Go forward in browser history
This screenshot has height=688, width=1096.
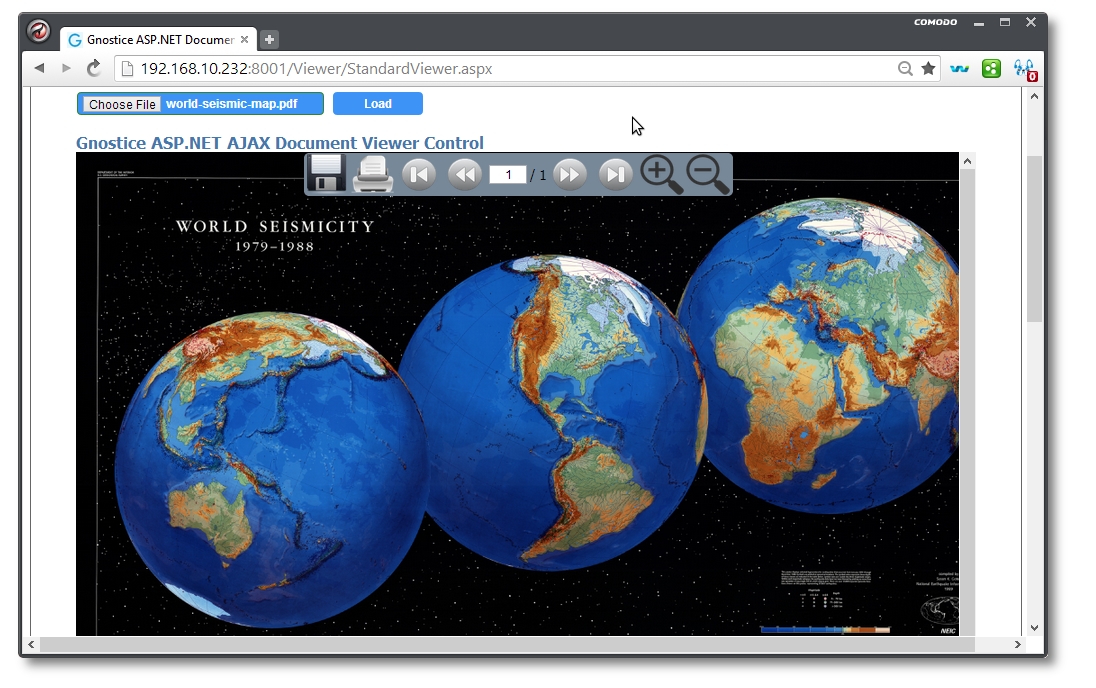(x=66, y=68)
